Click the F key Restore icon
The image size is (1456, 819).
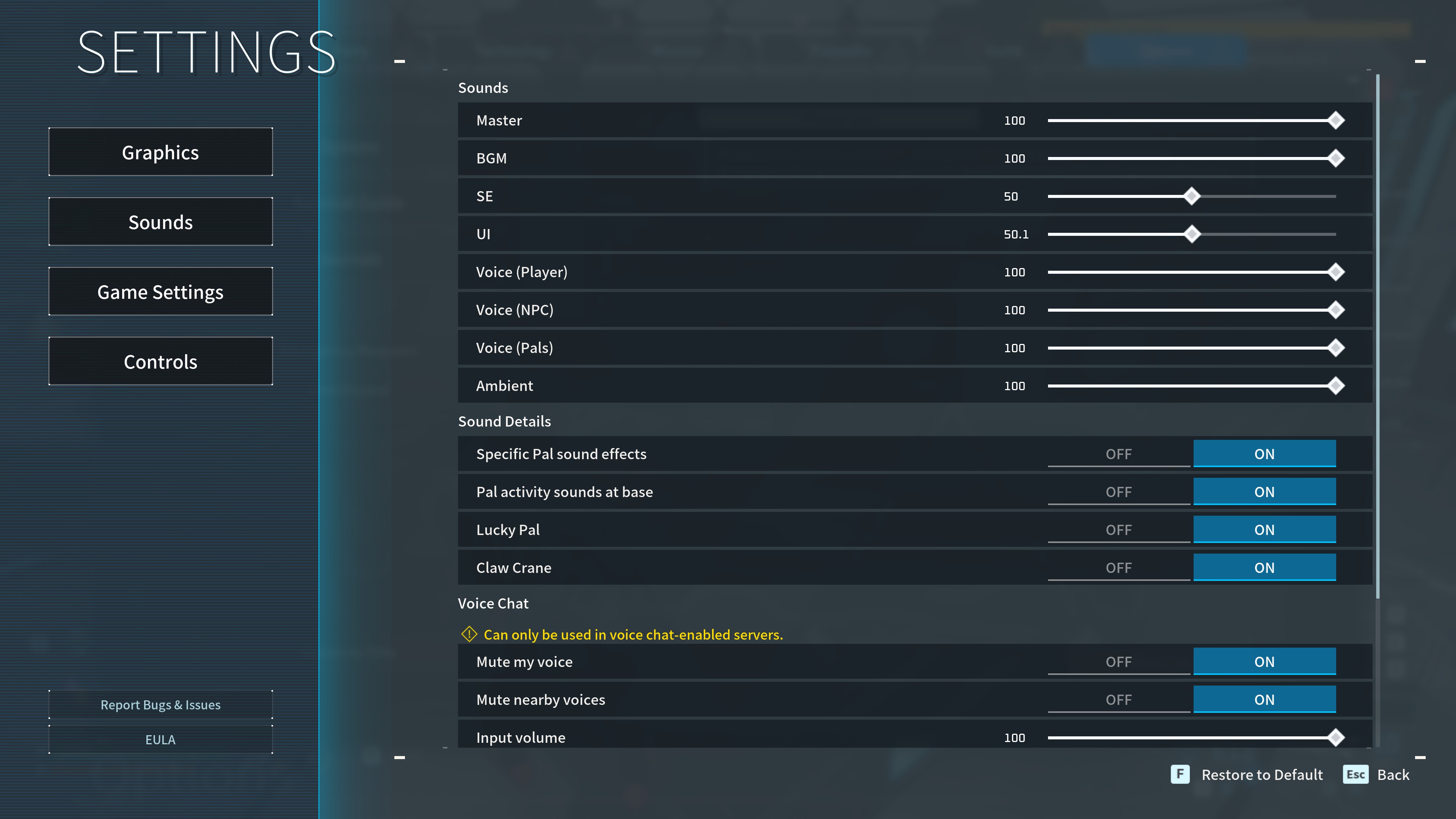click(1180, 774)
